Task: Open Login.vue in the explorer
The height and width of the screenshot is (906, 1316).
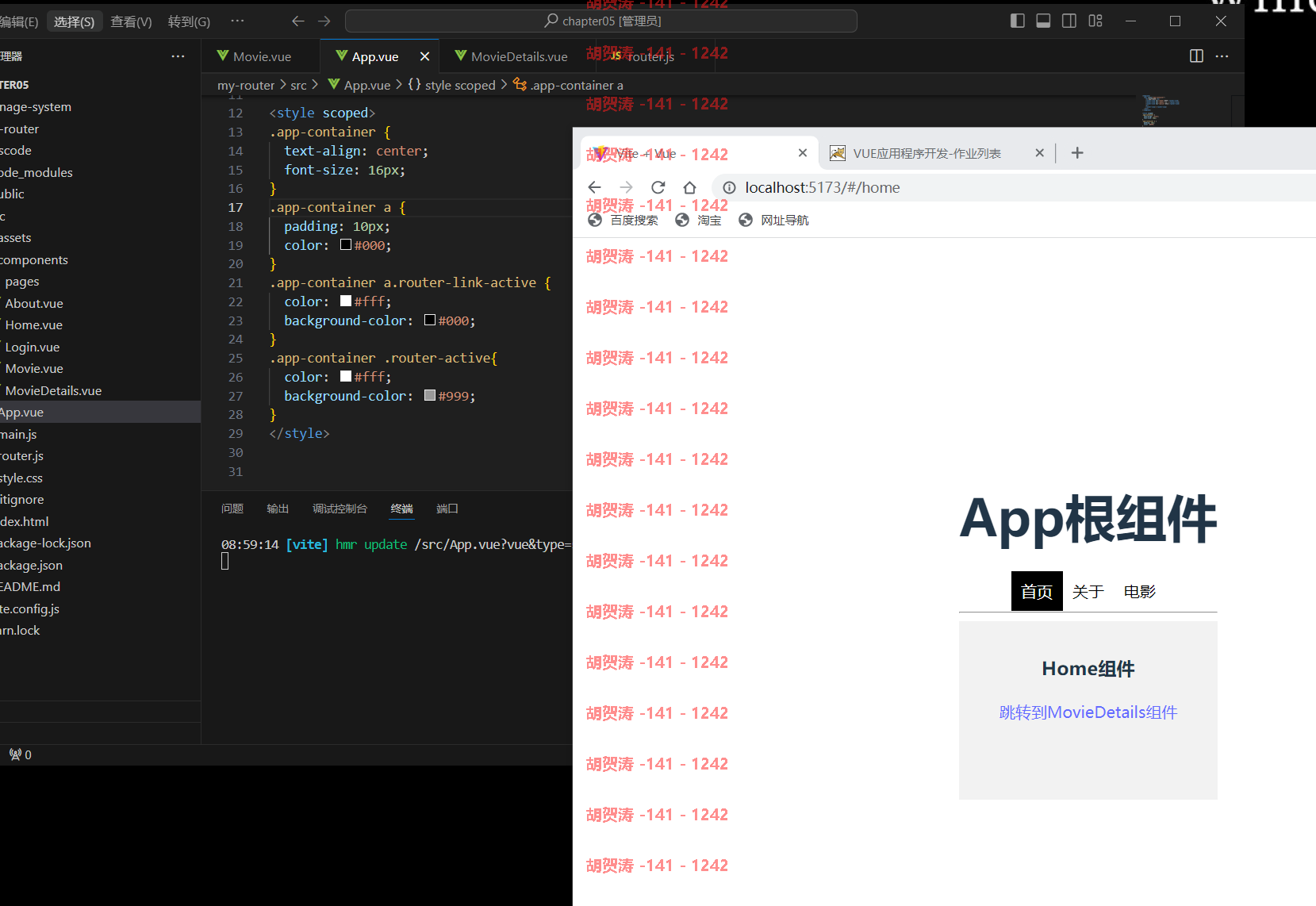Action: click(32, 347)
